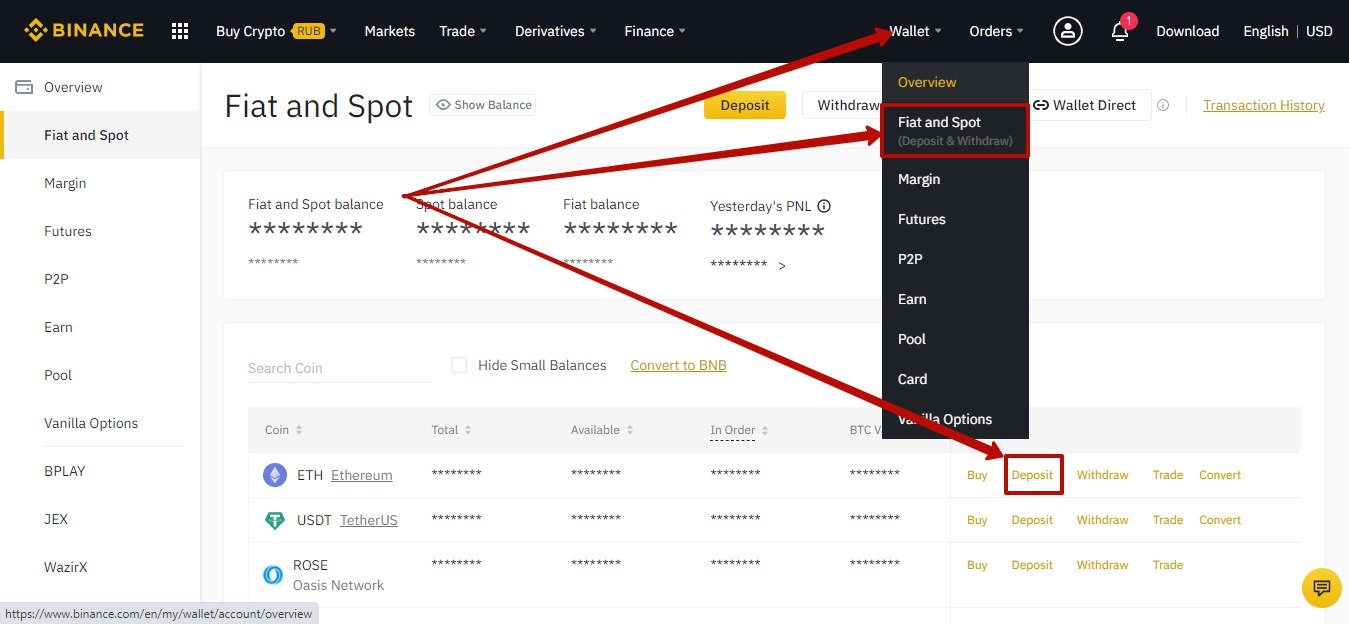Change currency via USD selector
The height and width of the screenshot is (624, 1349).
(1319, 31)
